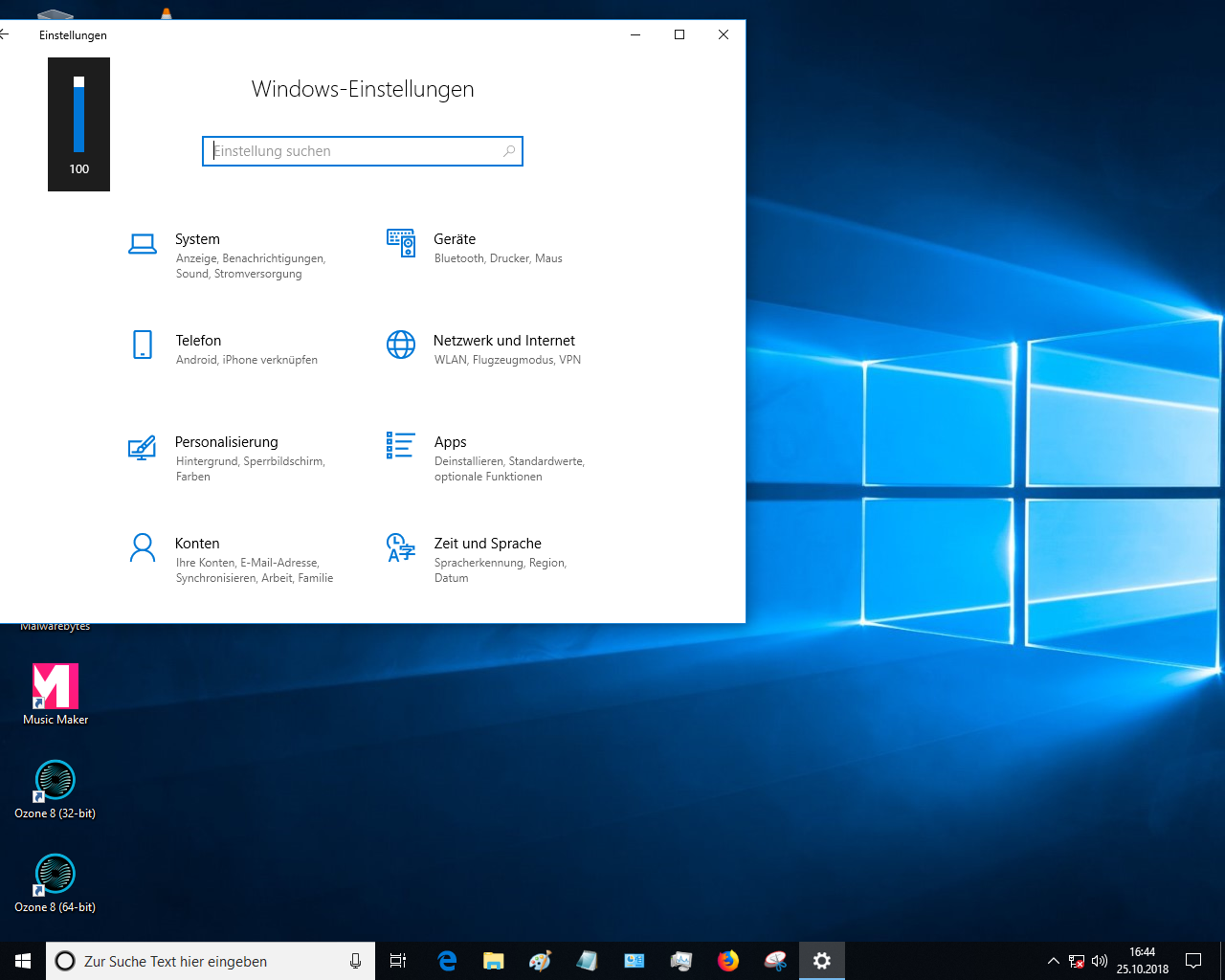The image size is (1225, 980).
Task: Open the Snipping Tool taskbar icon
Action: (775, 961)
